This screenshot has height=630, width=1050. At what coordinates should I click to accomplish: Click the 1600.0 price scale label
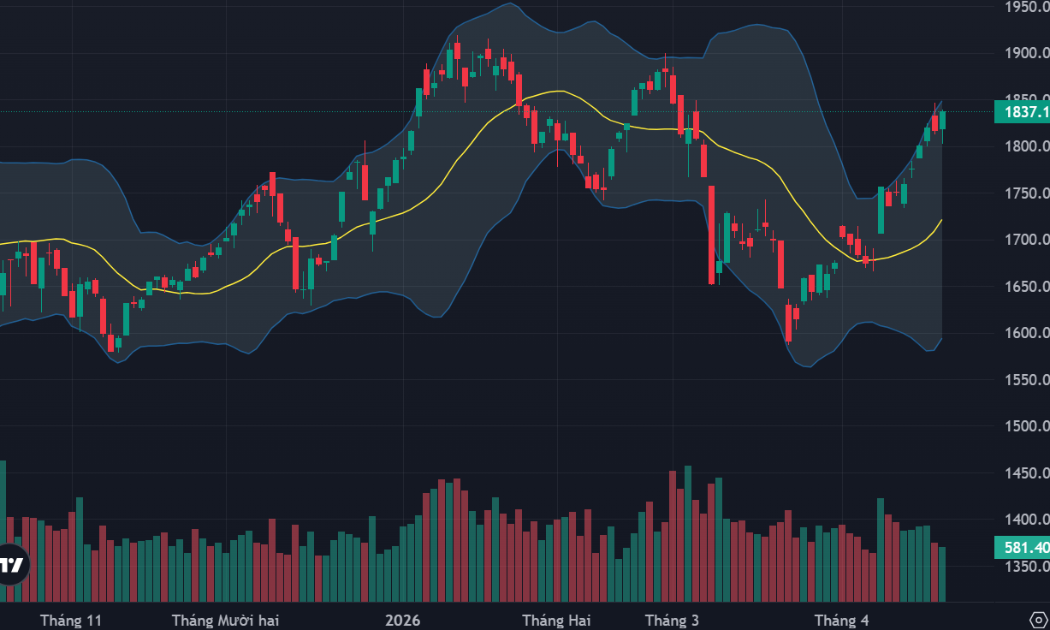[x=1027, y=333]
